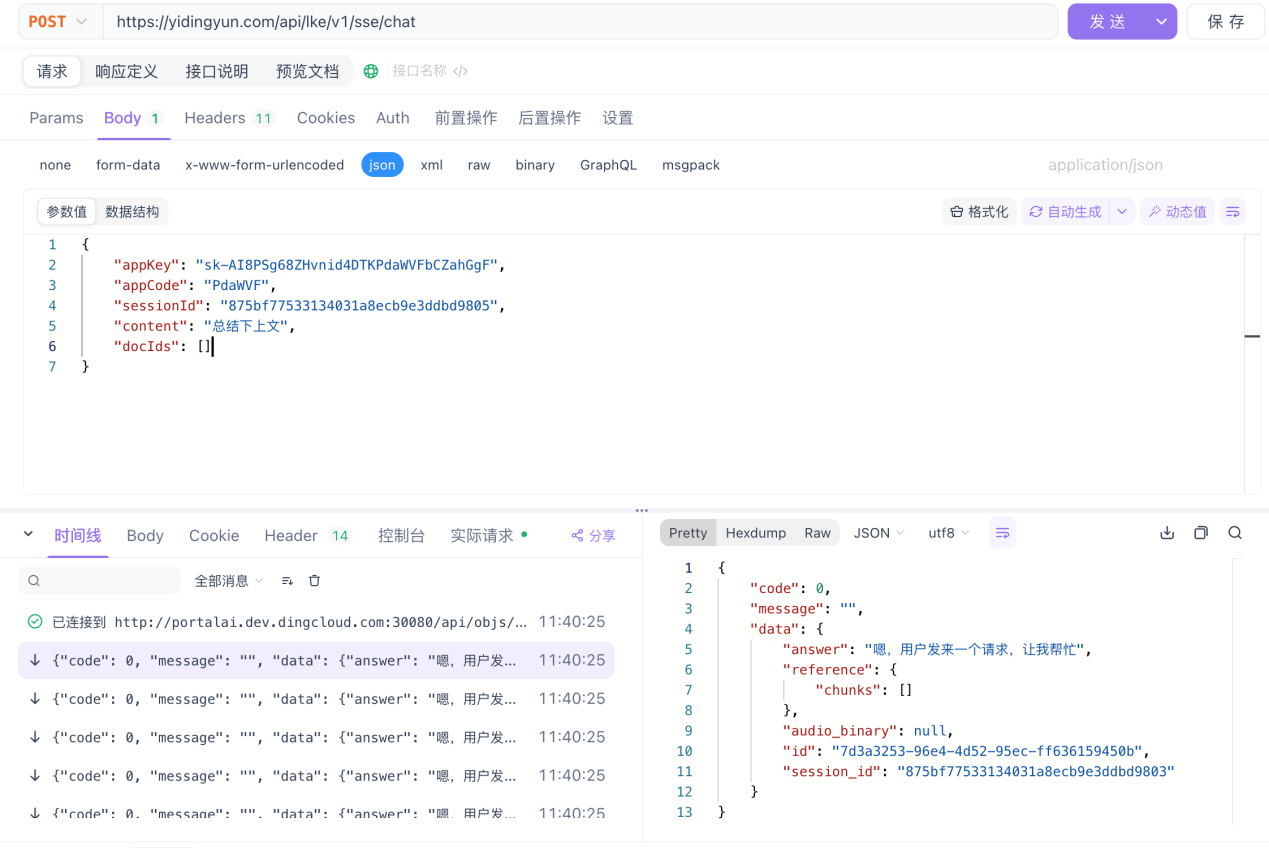Click the message sort order icon
The width and height of the screenshot is (1269, 848).
pyautogui.click(x=287, y=581)
